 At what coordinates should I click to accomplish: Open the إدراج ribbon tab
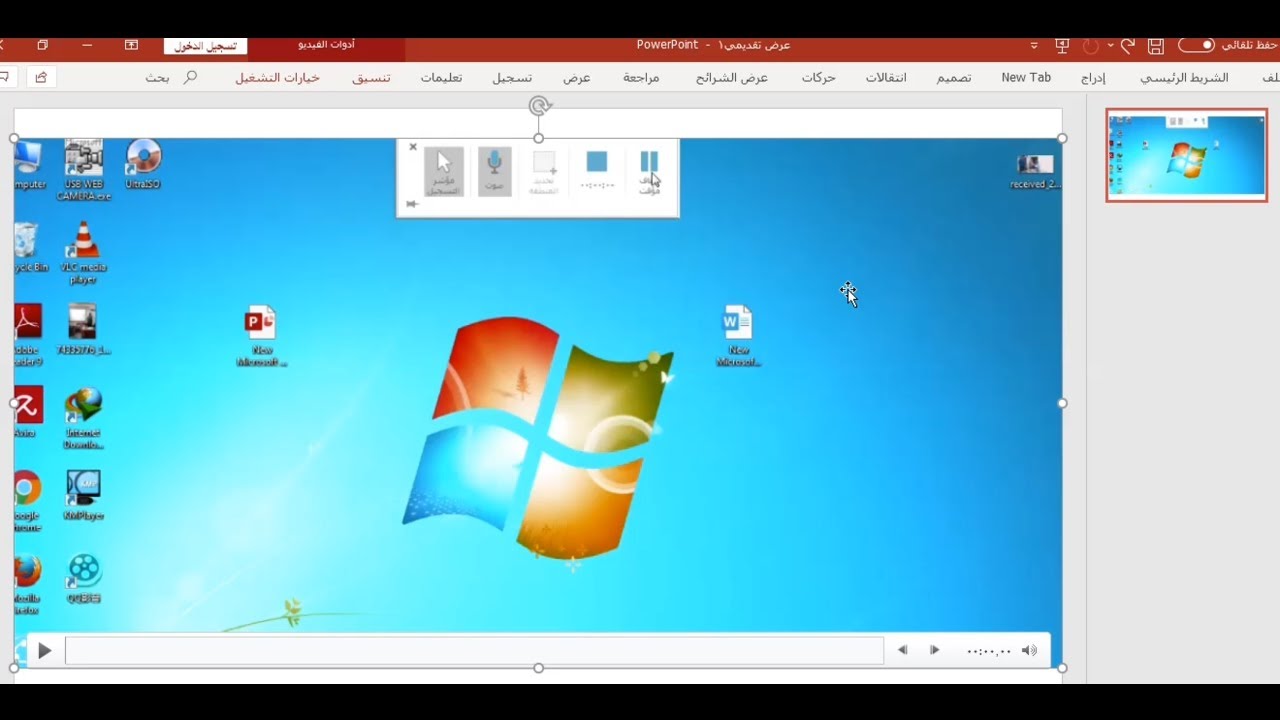point(1093,77)
